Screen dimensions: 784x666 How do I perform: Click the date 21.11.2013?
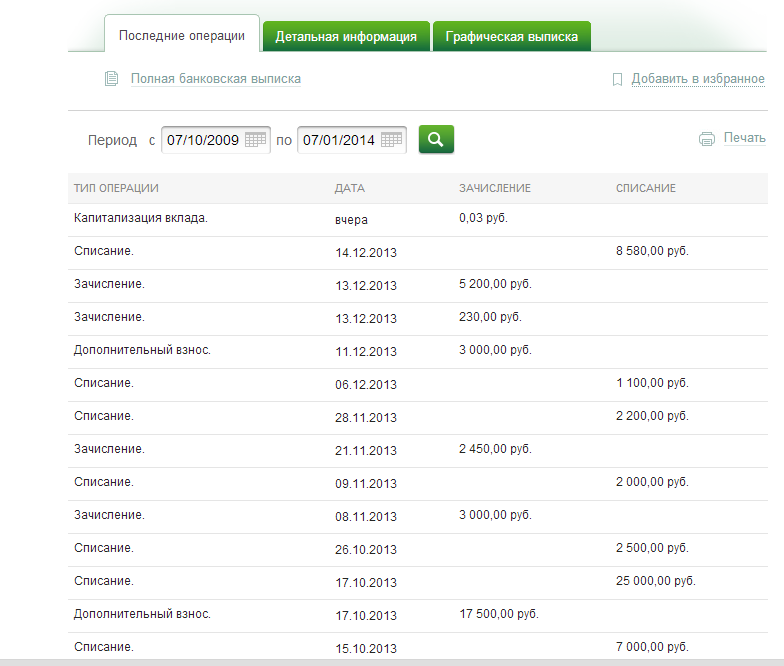tap(366, 450)
